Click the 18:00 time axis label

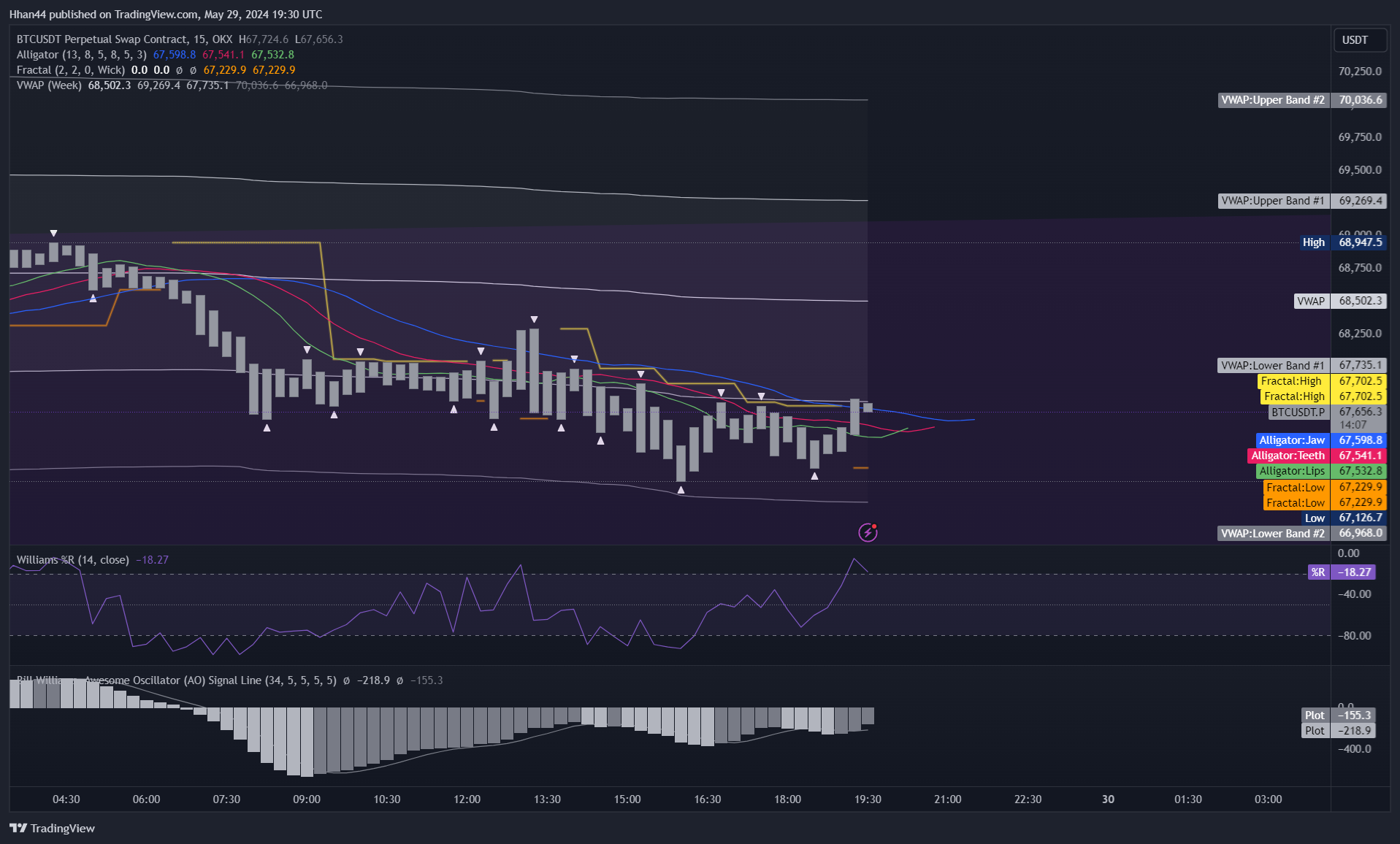(x=787, y=799)
